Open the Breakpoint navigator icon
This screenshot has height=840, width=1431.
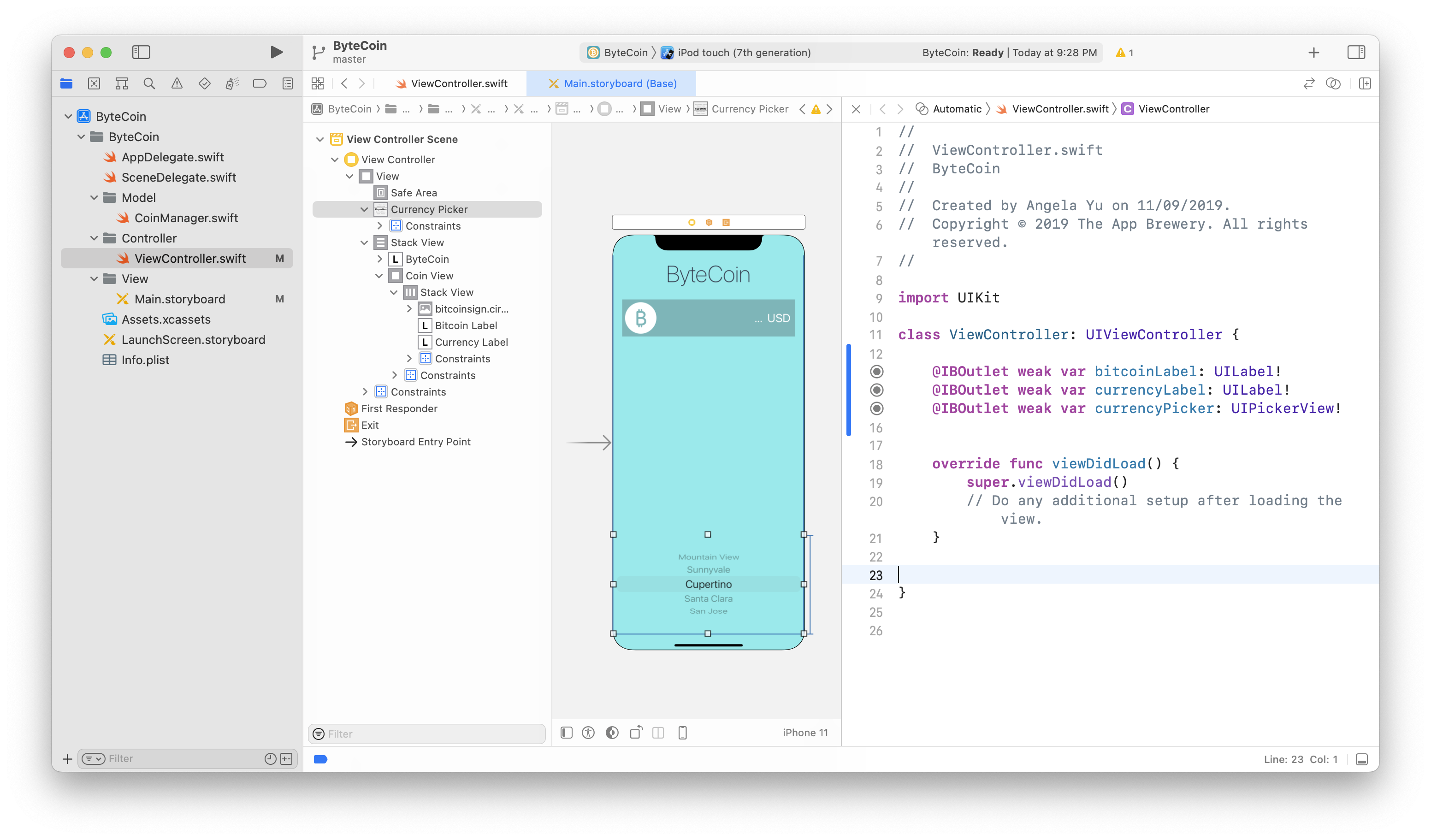click(260, 84)
